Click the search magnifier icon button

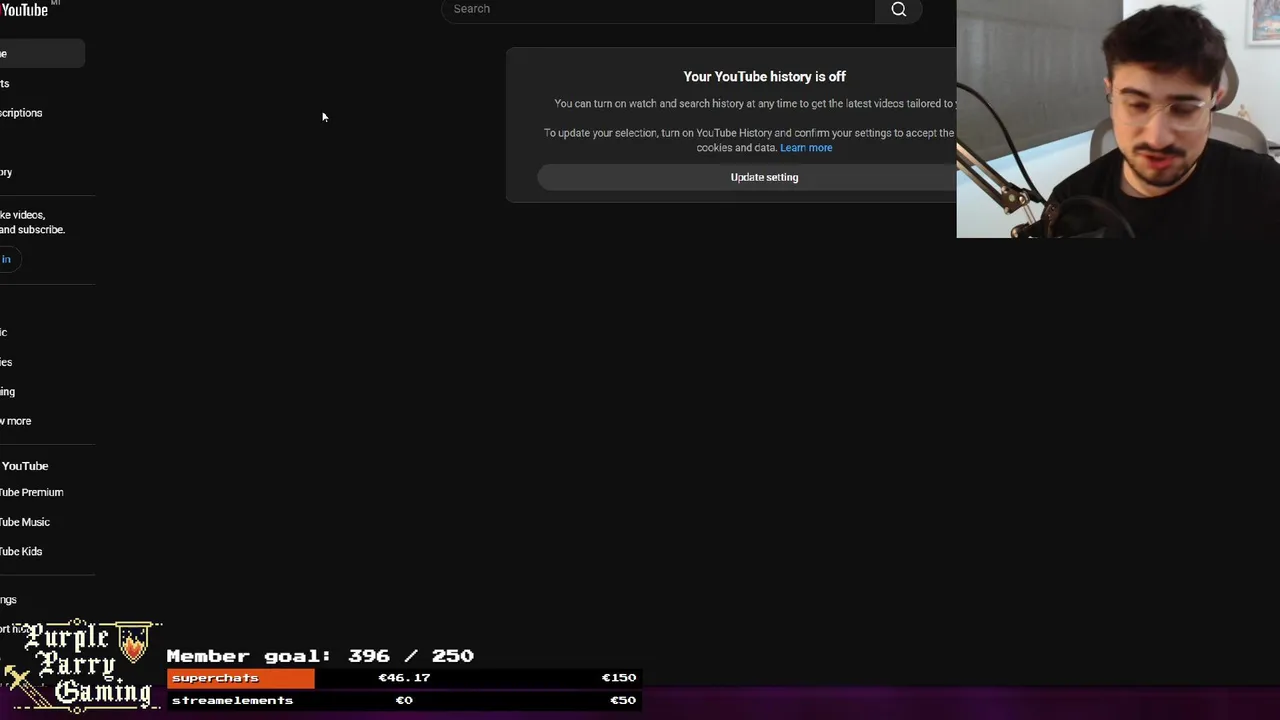pos(898,10)
